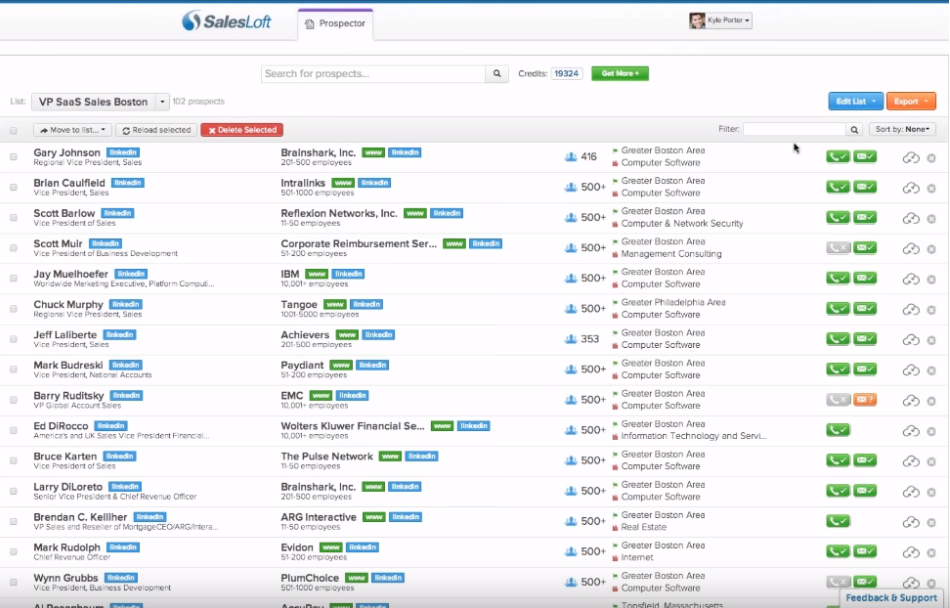Click Delete Selected button
Screen dimensions: 950x608
[242, 130]
